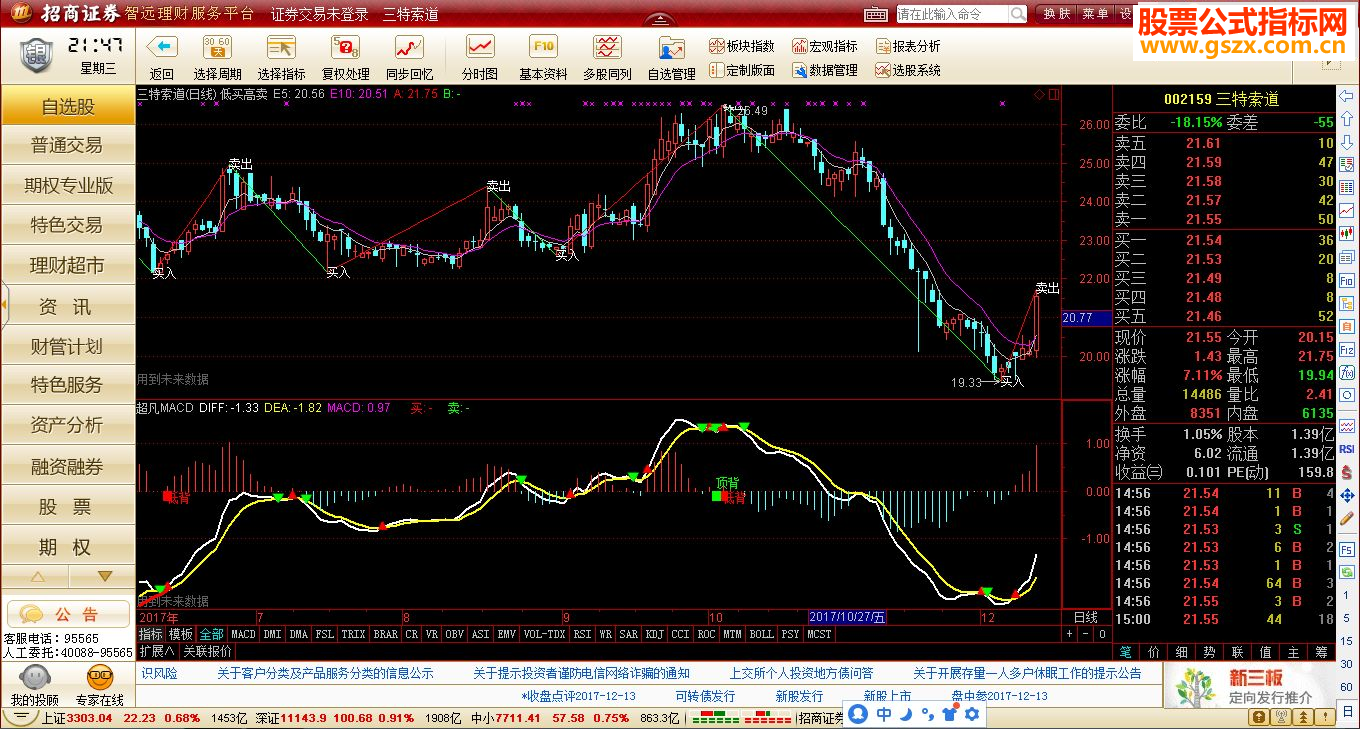Screen dimensions: 1360x729
Task: Select 自选股 in the left sidebar
Action: tap(68, 106)
